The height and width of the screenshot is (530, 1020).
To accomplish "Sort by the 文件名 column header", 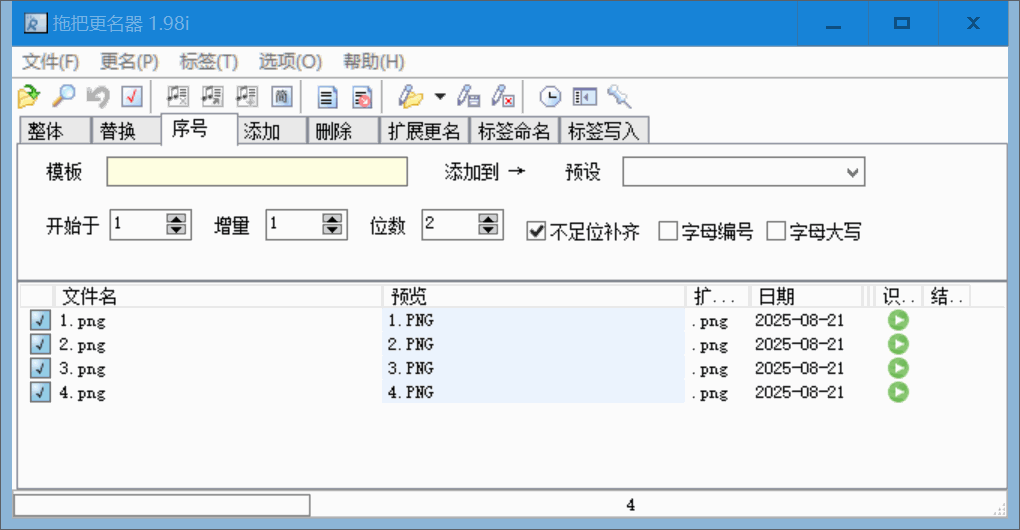I will click(219, 297).
